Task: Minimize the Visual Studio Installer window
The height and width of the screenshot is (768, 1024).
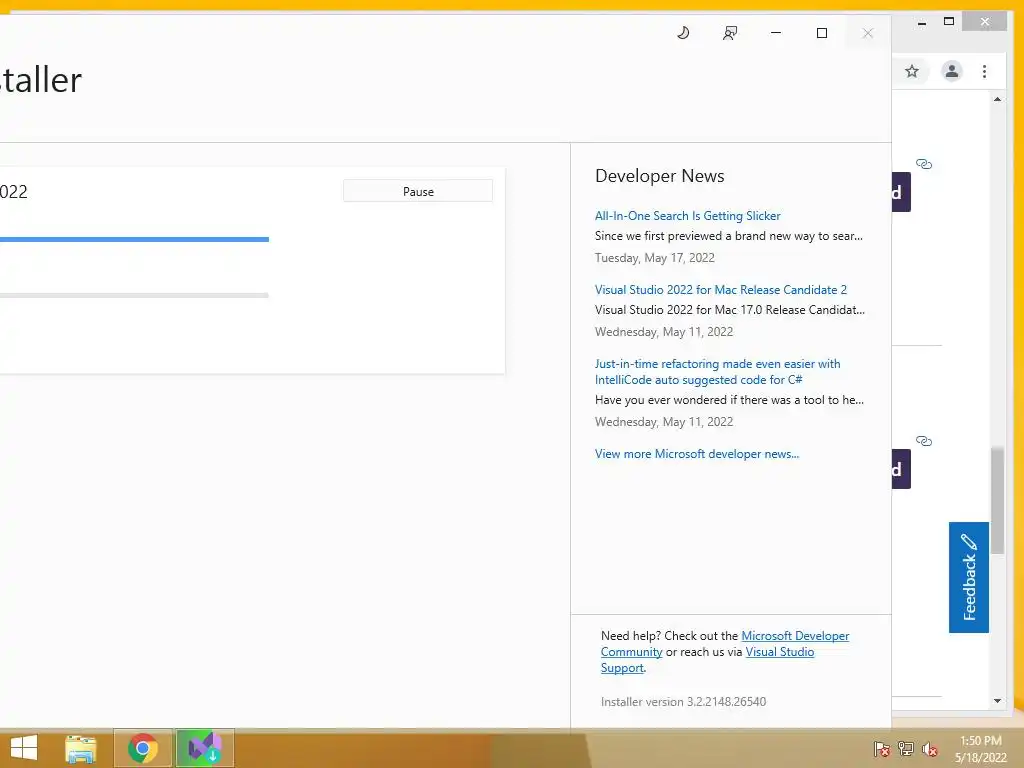Action: 776,33
